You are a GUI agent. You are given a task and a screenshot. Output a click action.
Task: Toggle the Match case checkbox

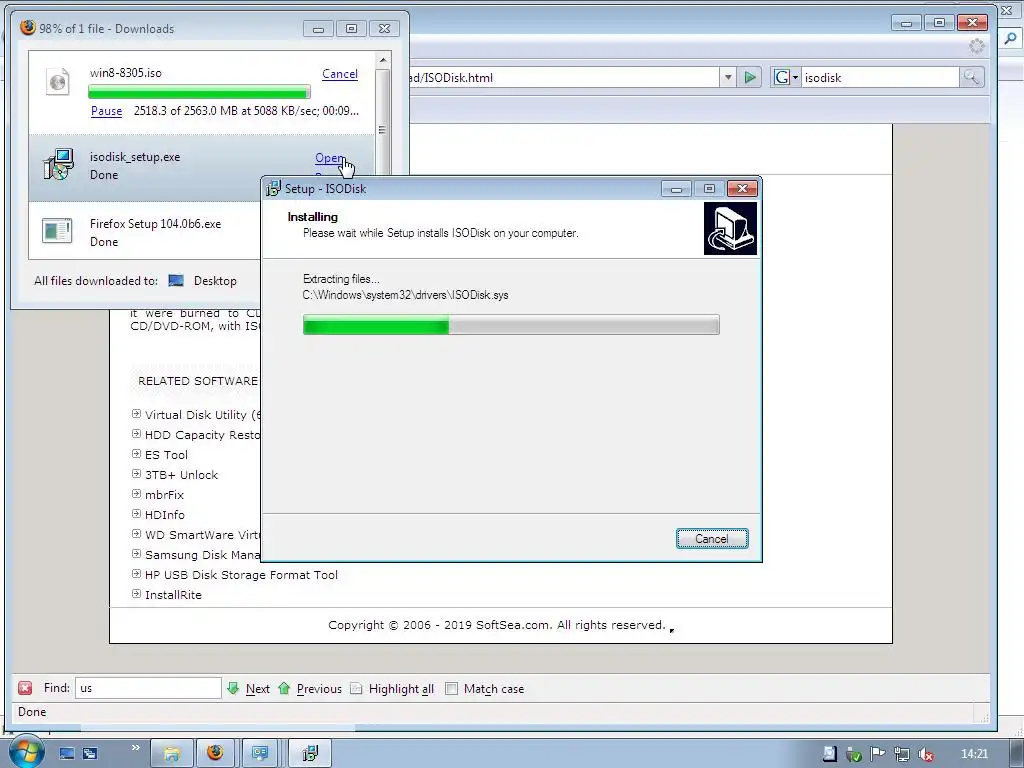pyautogui.click(x=451, y=688)
